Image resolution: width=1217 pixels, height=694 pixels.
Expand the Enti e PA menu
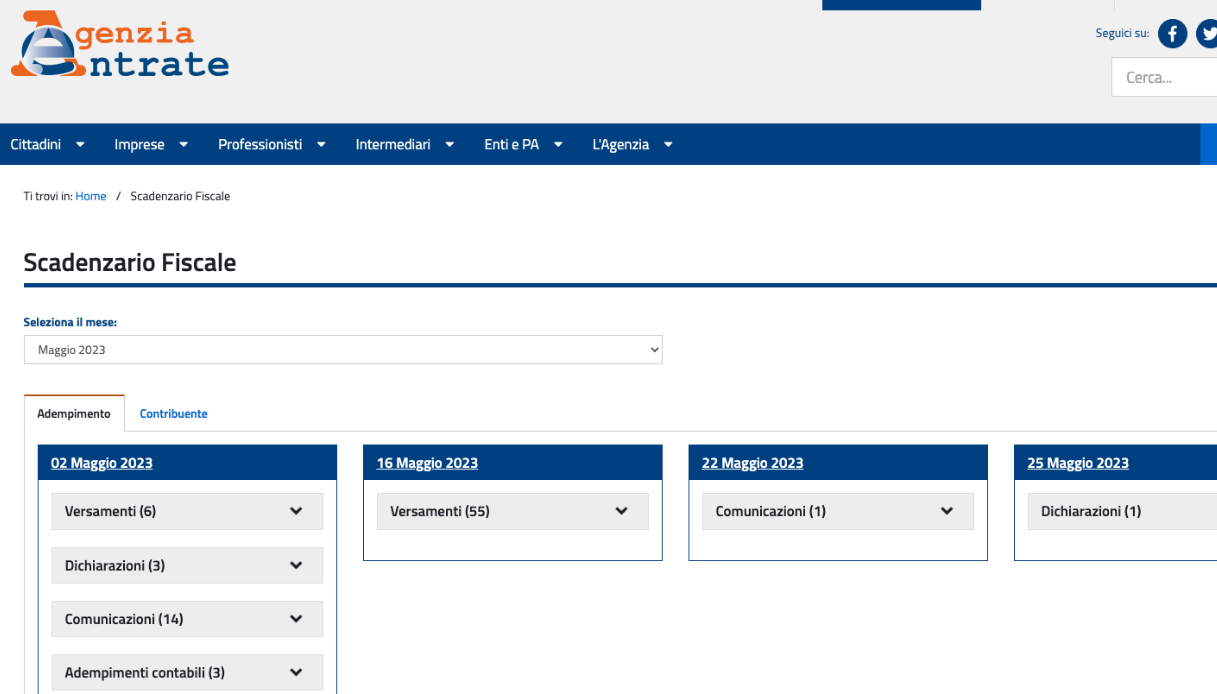523,145
